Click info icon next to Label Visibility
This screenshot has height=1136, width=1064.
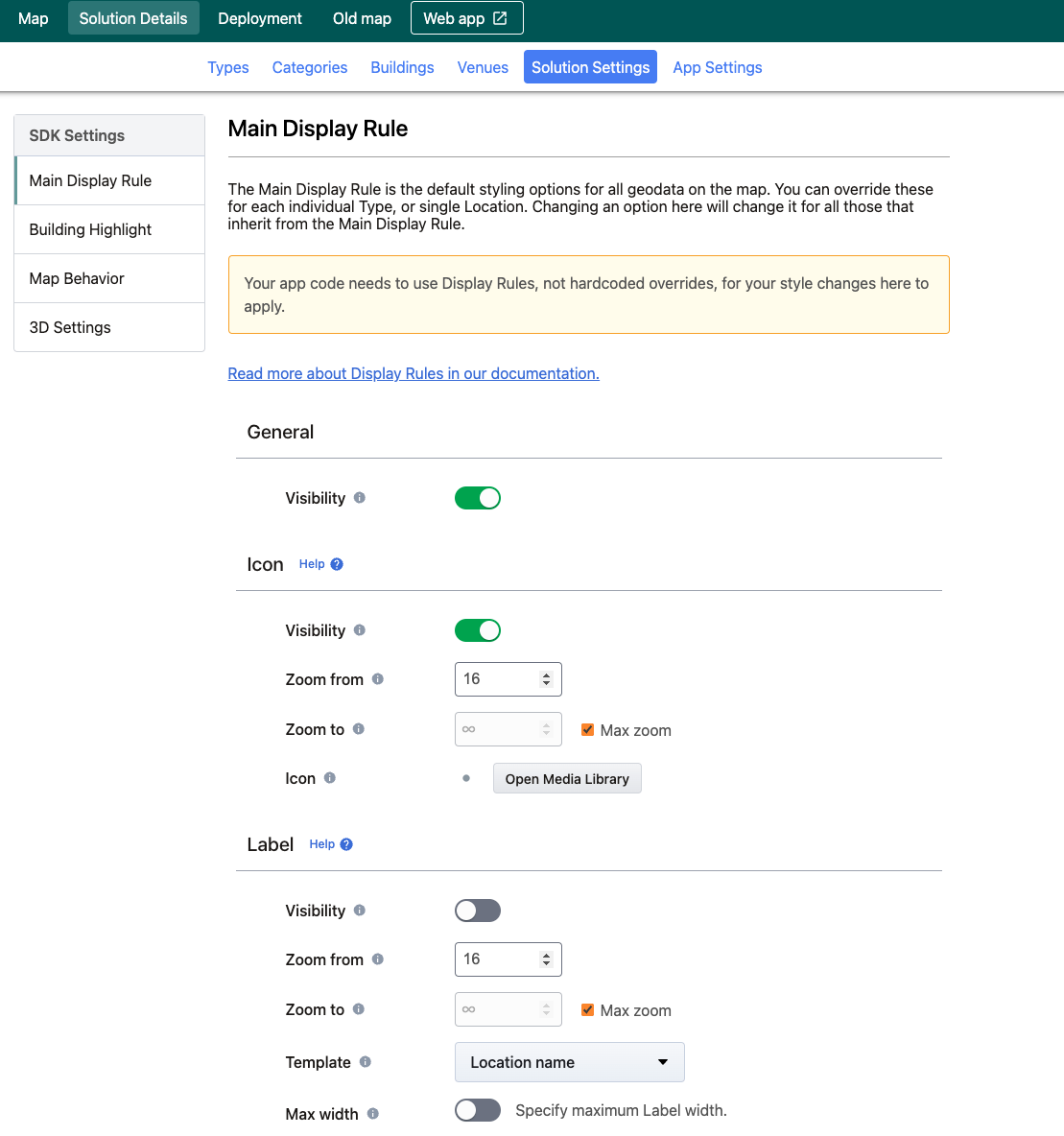pyautogui.click(x=360, y=911)
